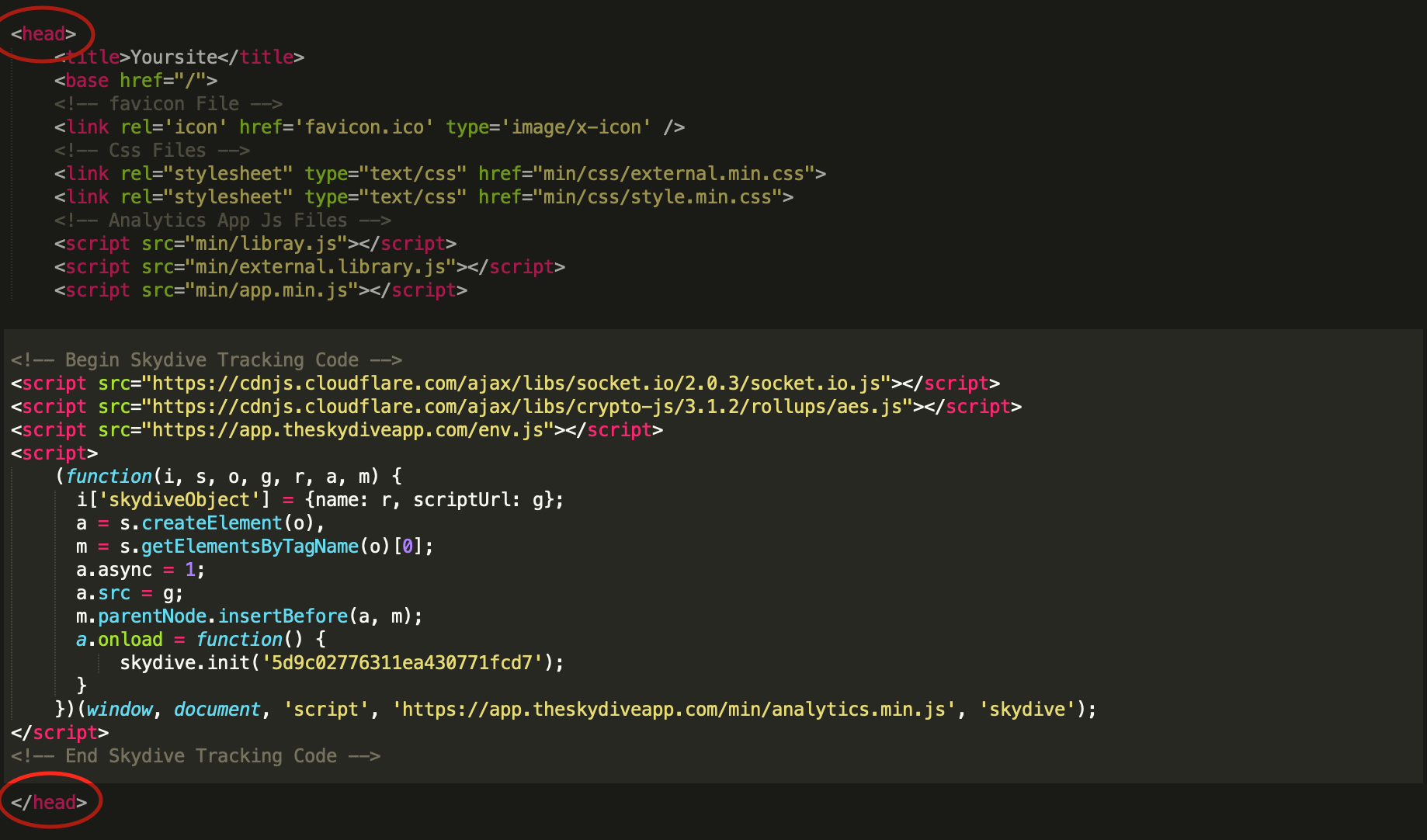Click the getElementsByTagName line

(x=255, y=546)
